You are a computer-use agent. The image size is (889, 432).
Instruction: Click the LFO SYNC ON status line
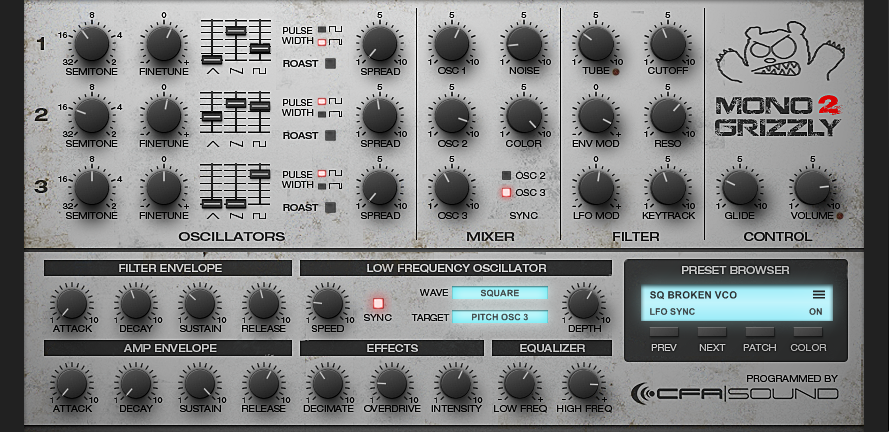pyautogui.click(x=736, y=311)
